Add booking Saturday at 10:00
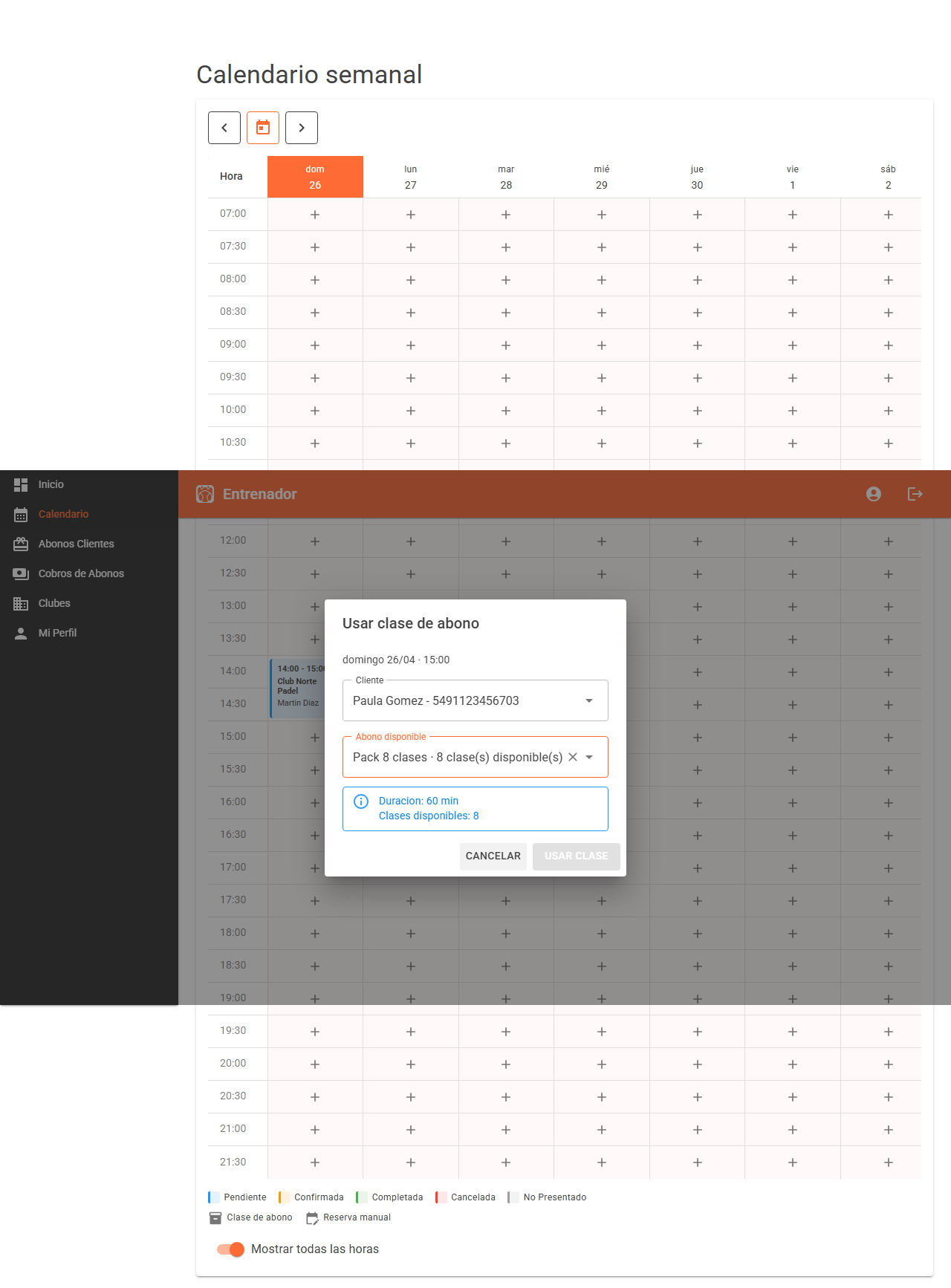 pos(889,411)
